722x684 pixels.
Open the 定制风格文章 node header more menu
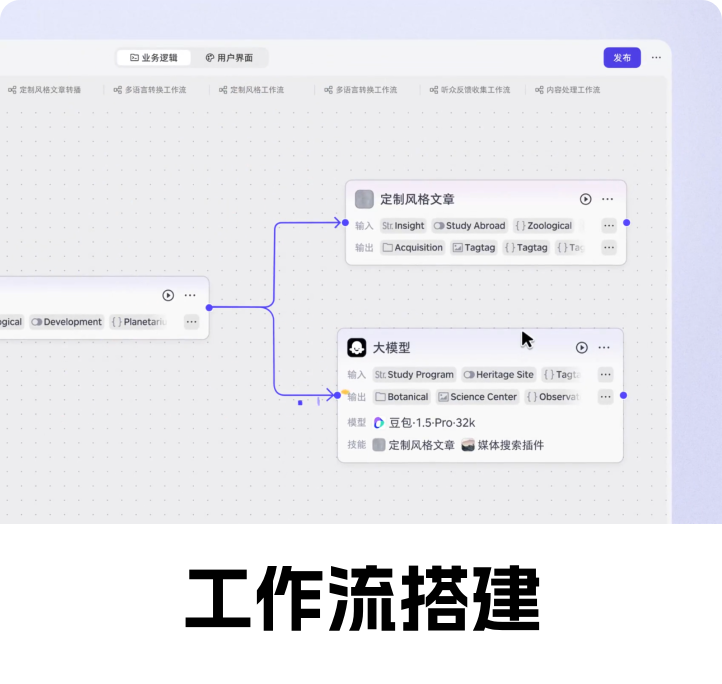pyautogui.click(x=607, y=199)
